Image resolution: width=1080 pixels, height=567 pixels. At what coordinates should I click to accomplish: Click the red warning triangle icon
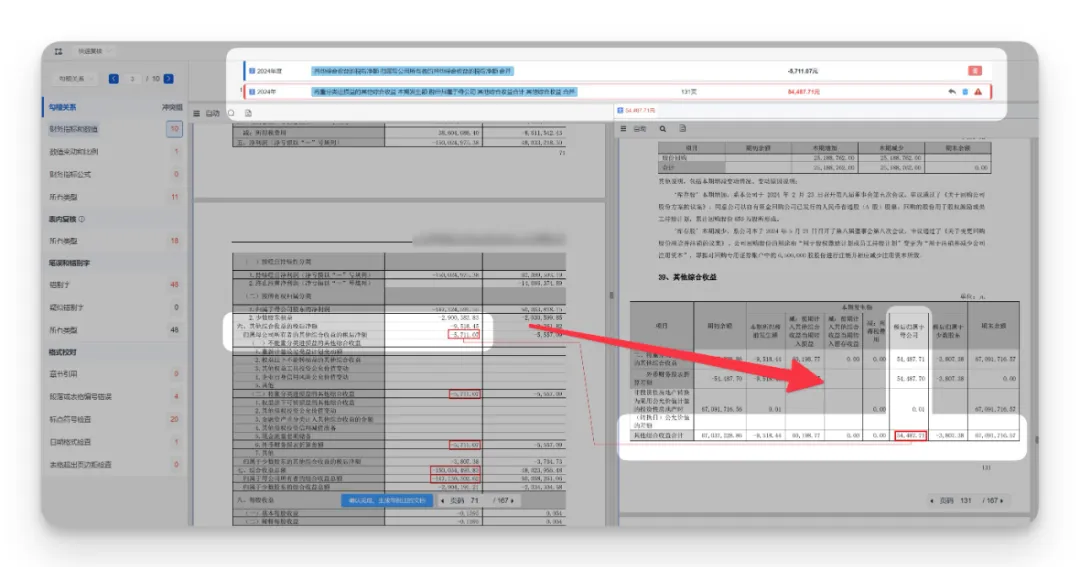978,92
